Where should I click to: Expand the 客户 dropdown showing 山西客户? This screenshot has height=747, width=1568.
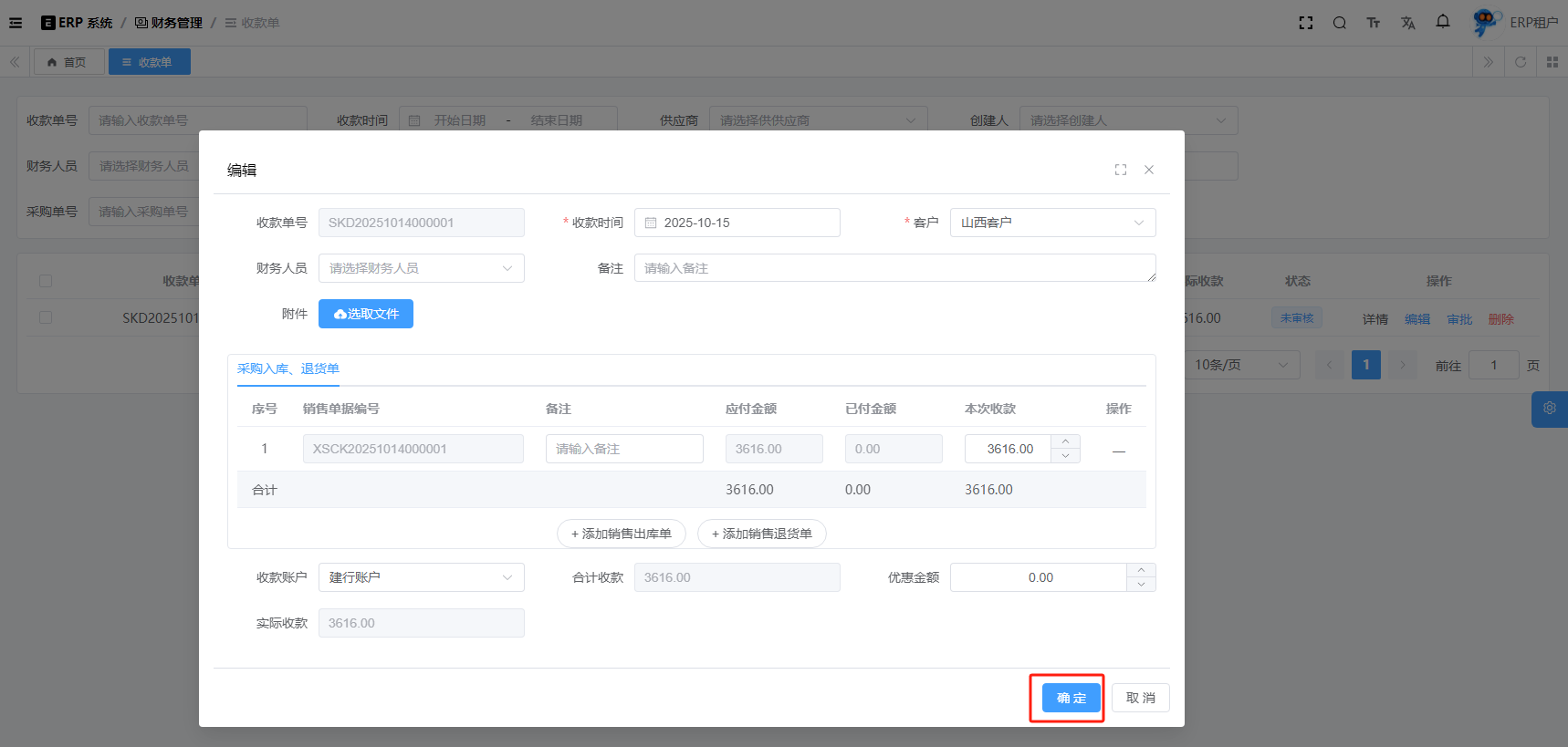coord(1052,223)
